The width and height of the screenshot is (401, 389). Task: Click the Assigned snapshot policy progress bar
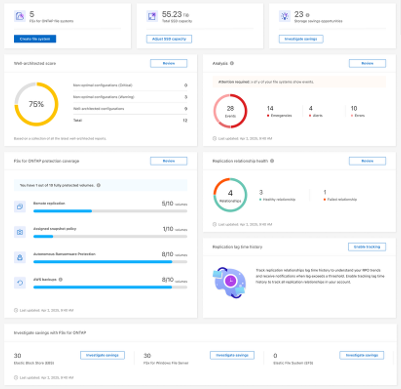tap(110, 236)
